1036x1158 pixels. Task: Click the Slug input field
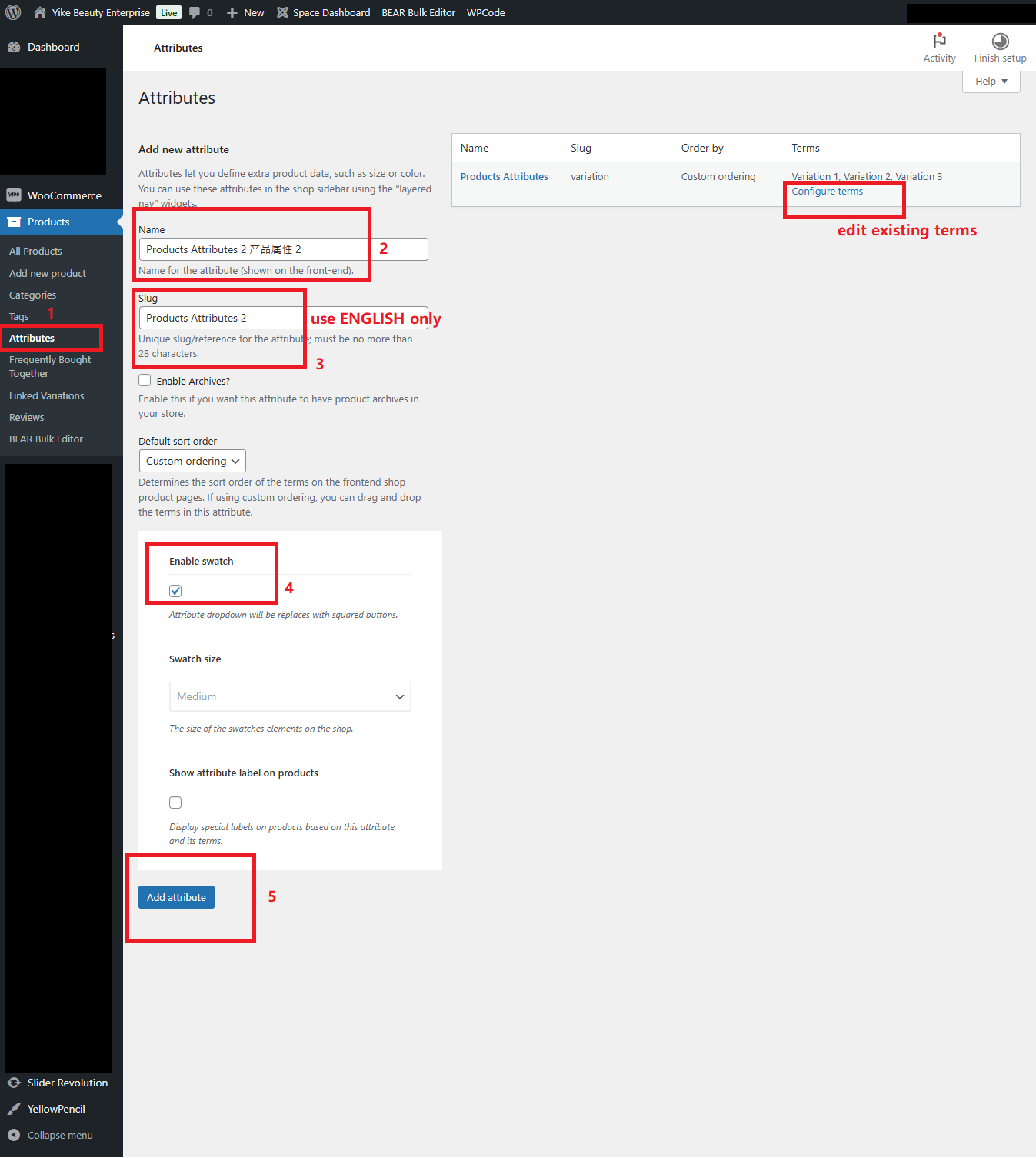283,318
